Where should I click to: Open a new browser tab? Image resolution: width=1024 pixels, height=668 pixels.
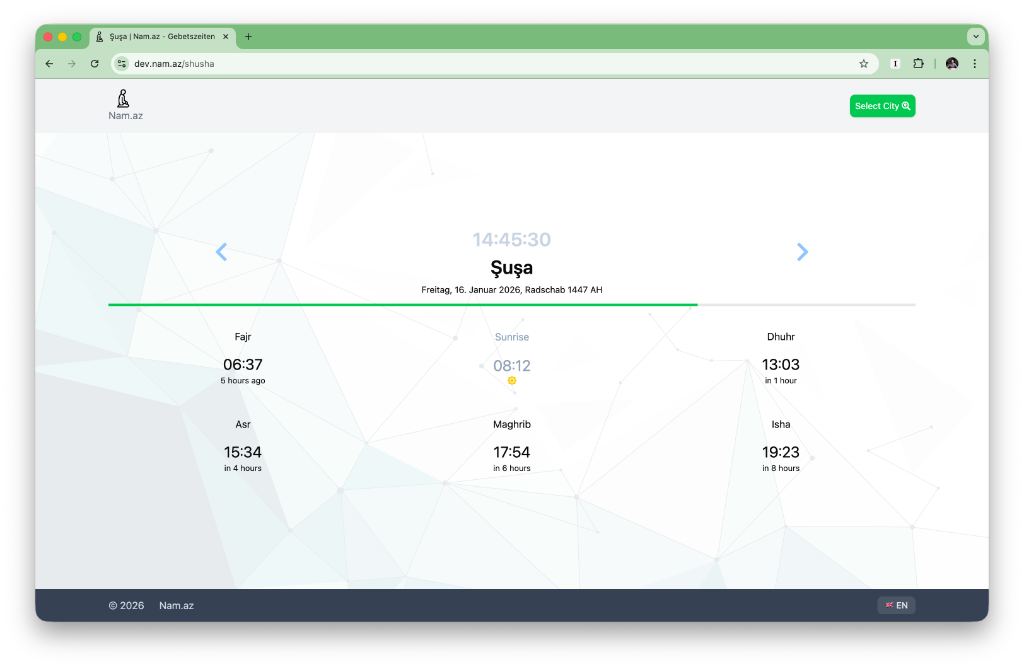click(248, 37)
